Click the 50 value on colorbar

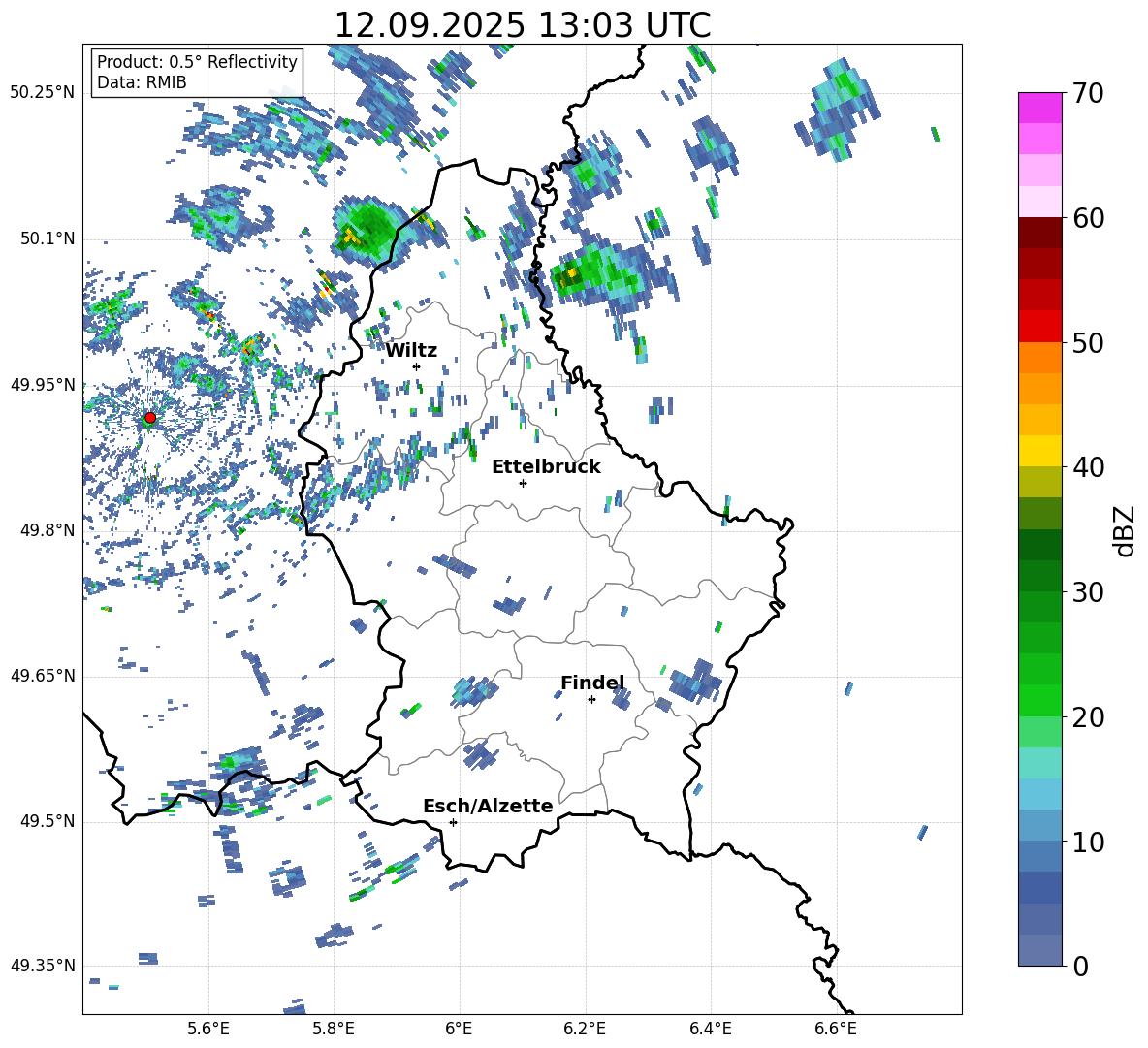click(1088, 343)
